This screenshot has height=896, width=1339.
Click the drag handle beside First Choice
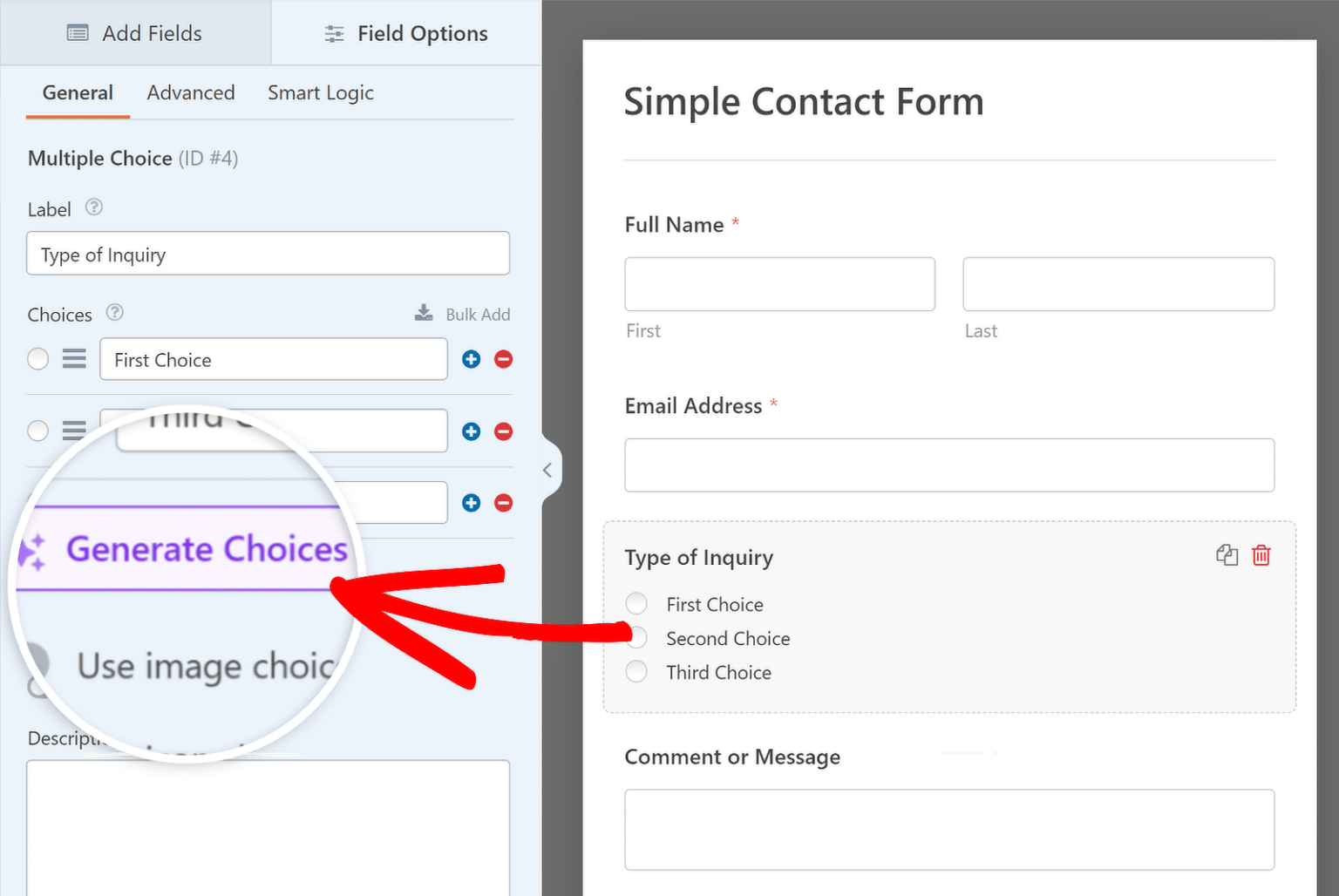[x=74, y=358]
